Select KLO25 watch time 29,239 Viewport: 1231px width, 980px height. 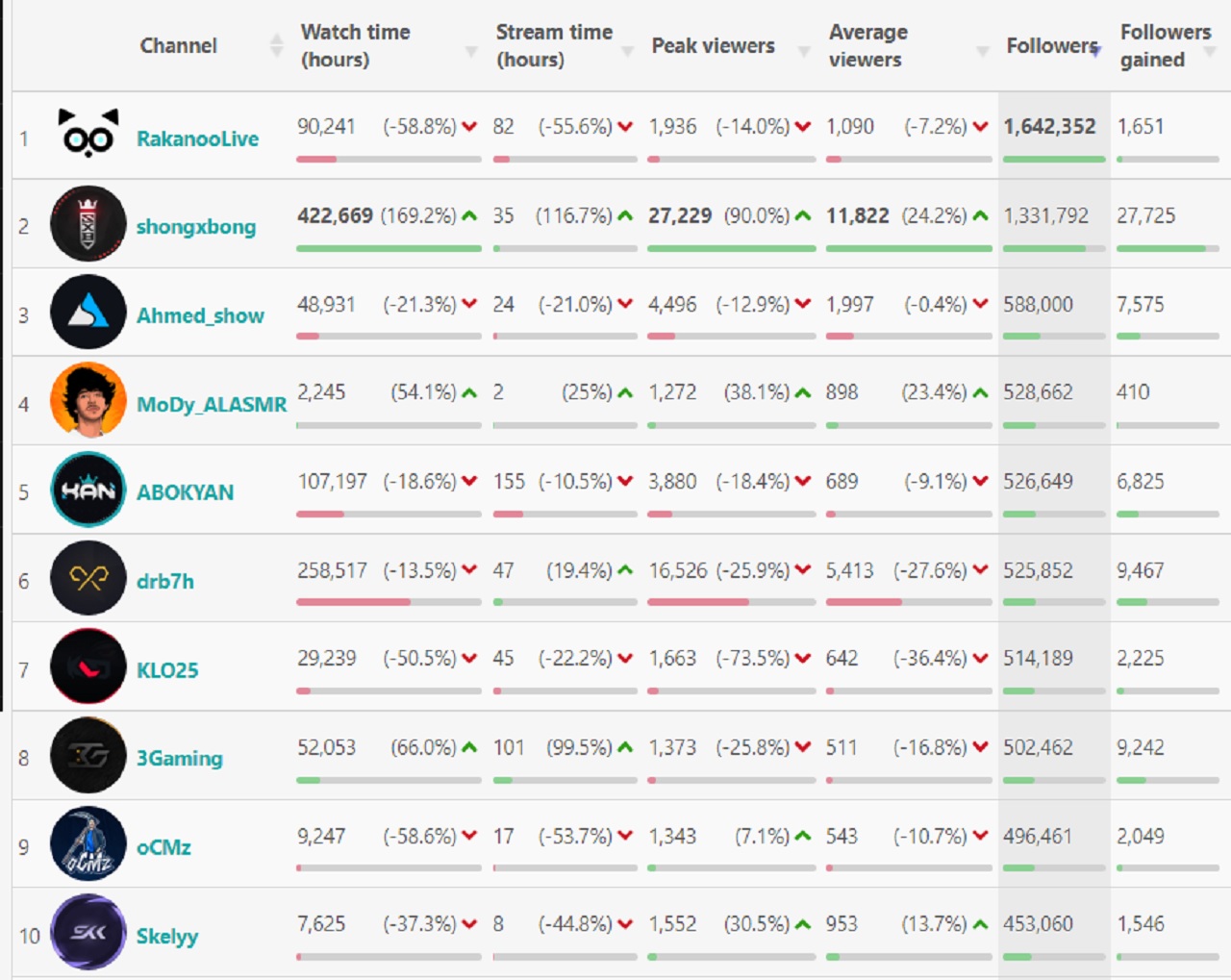(326, 659)
